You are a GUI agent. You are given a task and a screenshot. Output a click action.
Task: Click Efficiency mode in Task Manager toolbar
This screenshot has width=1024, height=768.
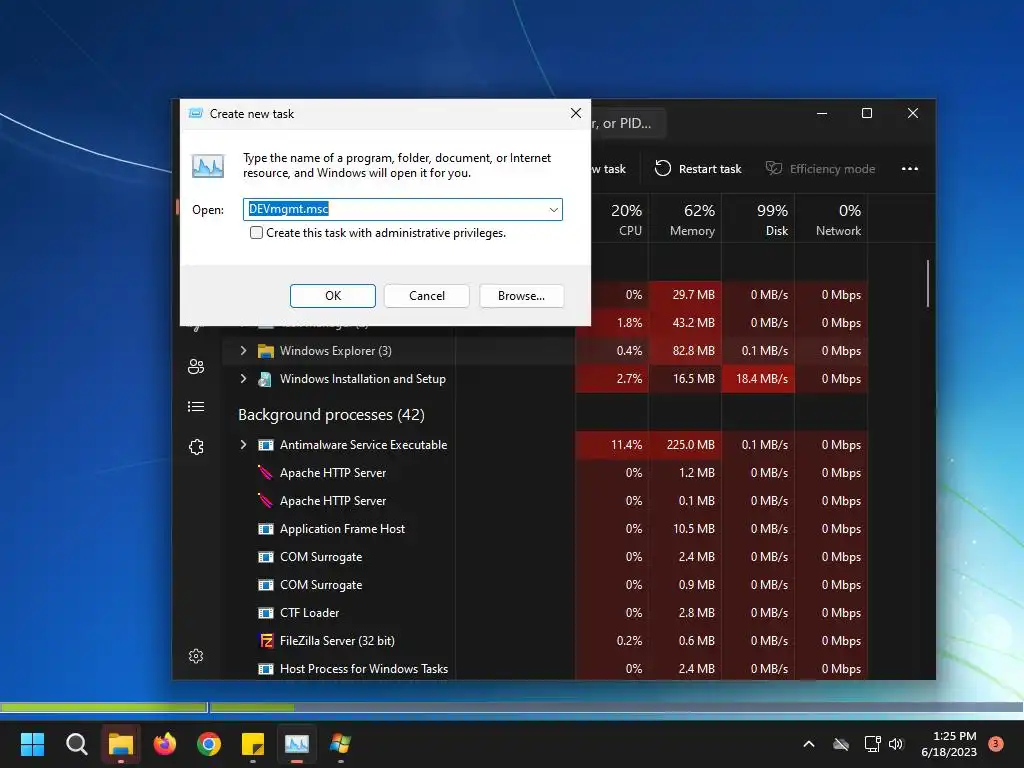[820, 168]
